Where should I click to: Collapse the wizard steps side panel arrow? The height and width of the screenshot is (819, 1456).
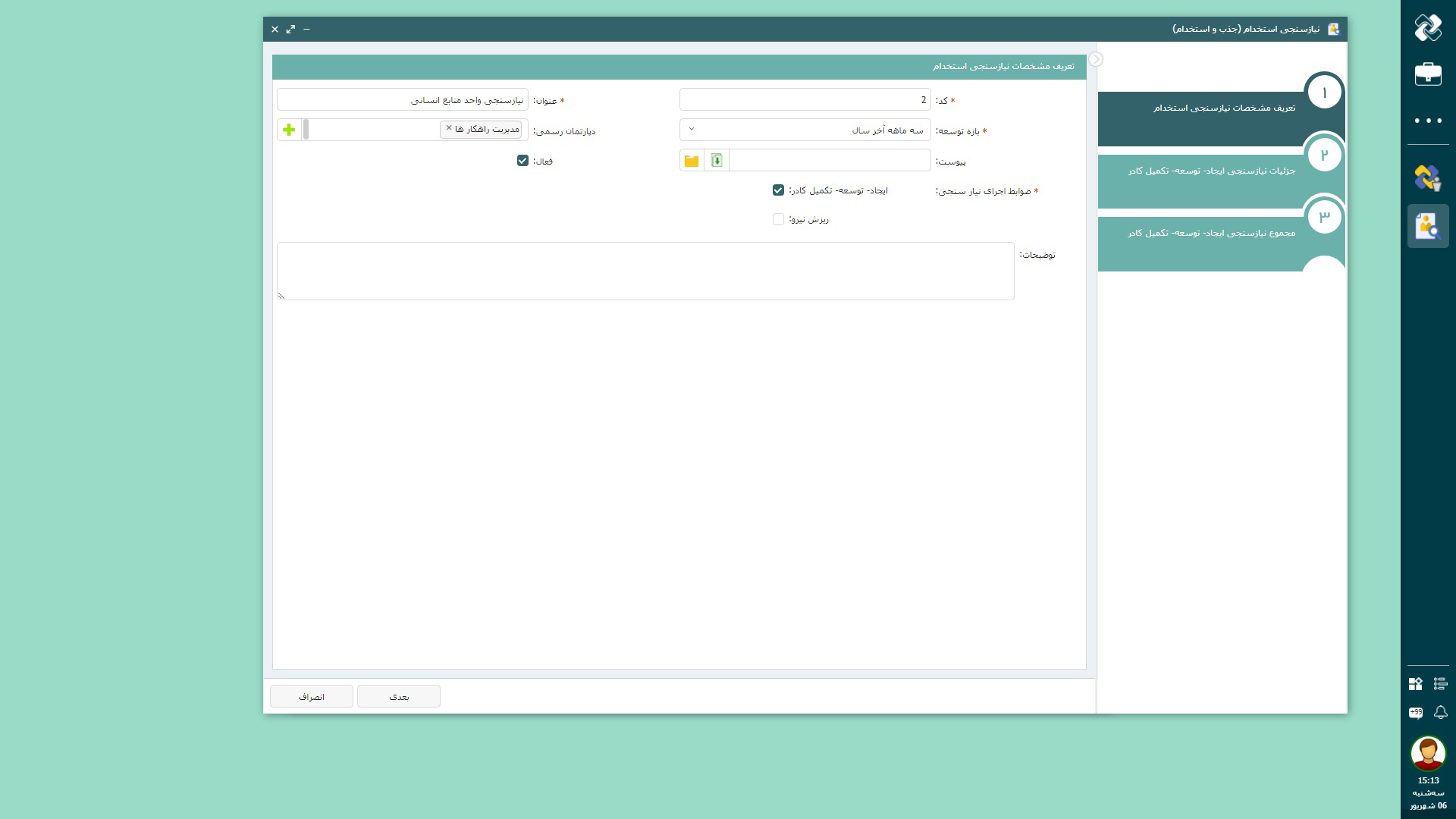pos(1096,59)
